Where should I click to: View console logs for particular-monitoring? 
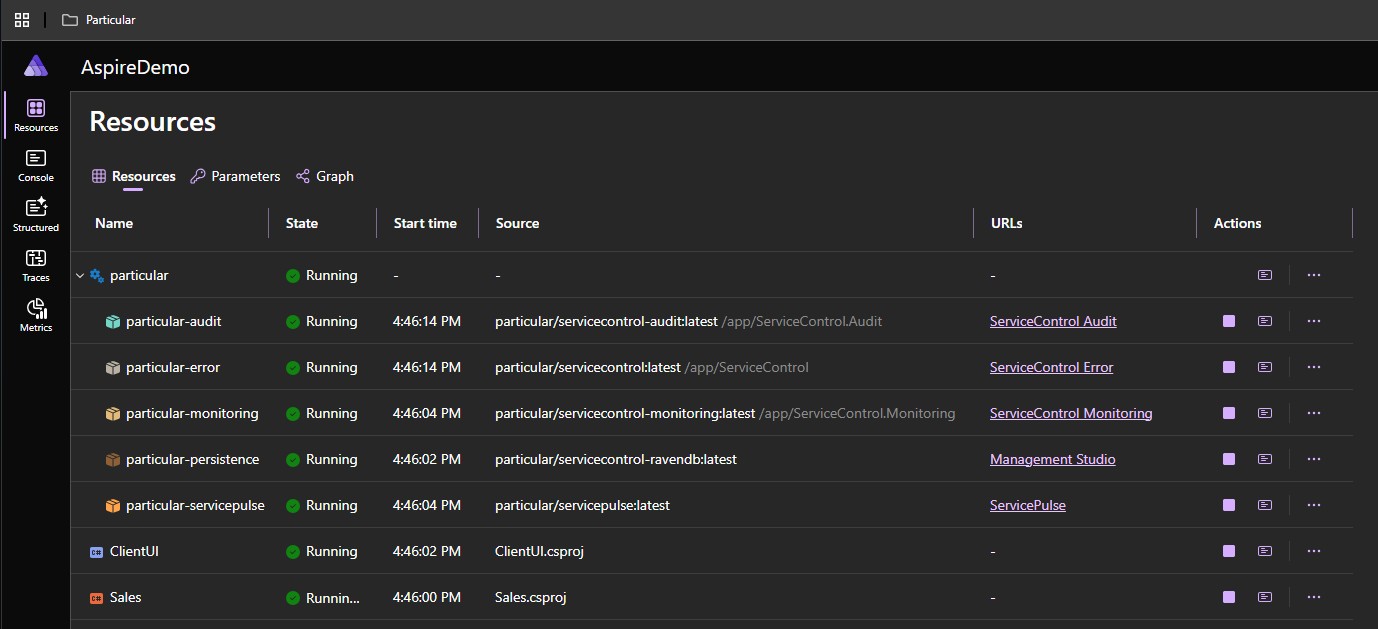[x=1265, y=413]
